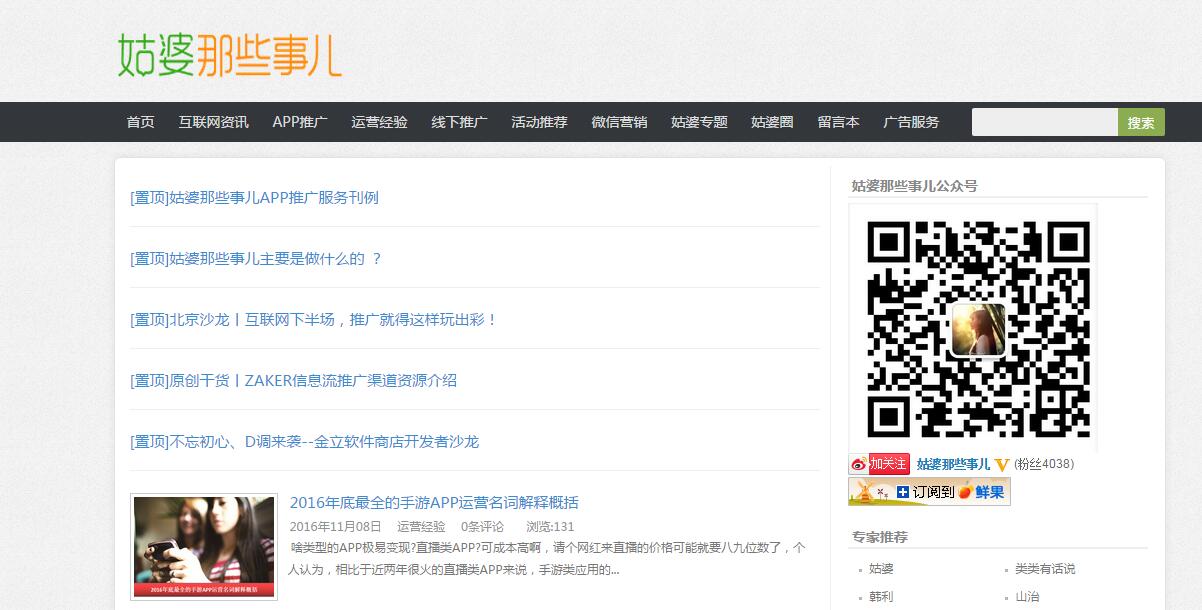Viewport: 1202px width, 610px height.
Task: Click the red 加关注 follow badge
Action: (x=888, y=464)
